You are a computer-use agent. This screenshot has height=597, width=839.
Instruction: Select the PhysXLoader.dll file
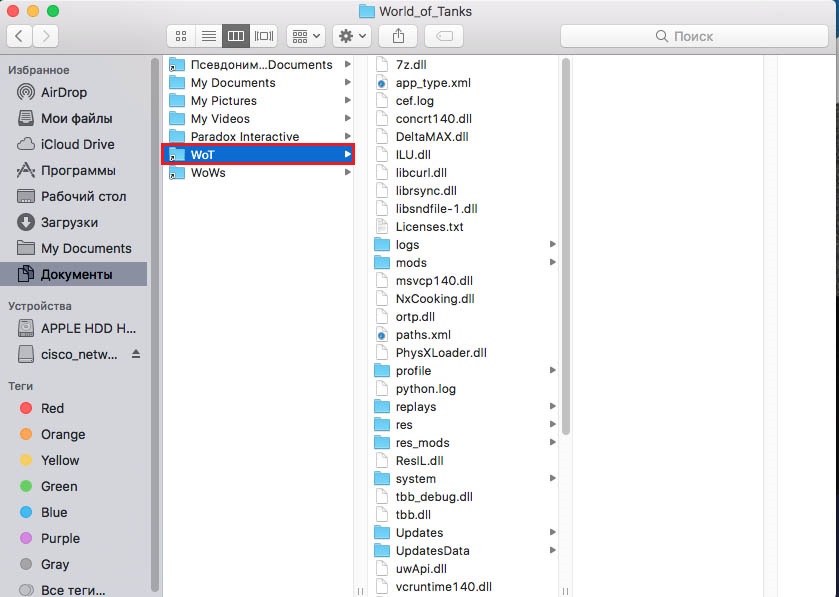(x=464, y=353)
